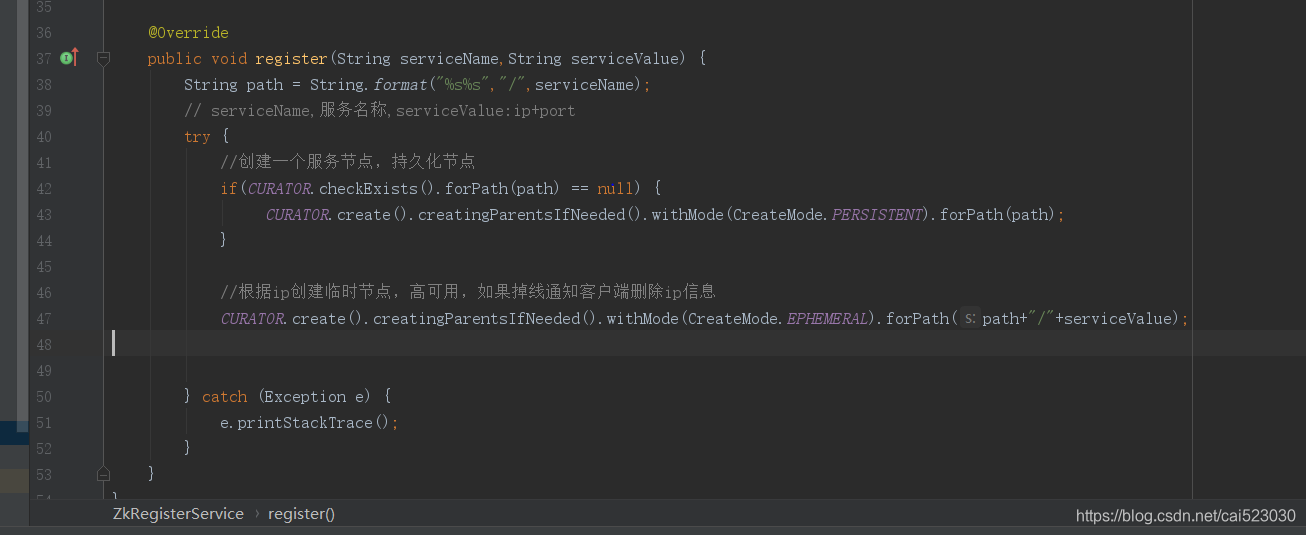Select the register() breadcrumb

click(x=301, y=513)
